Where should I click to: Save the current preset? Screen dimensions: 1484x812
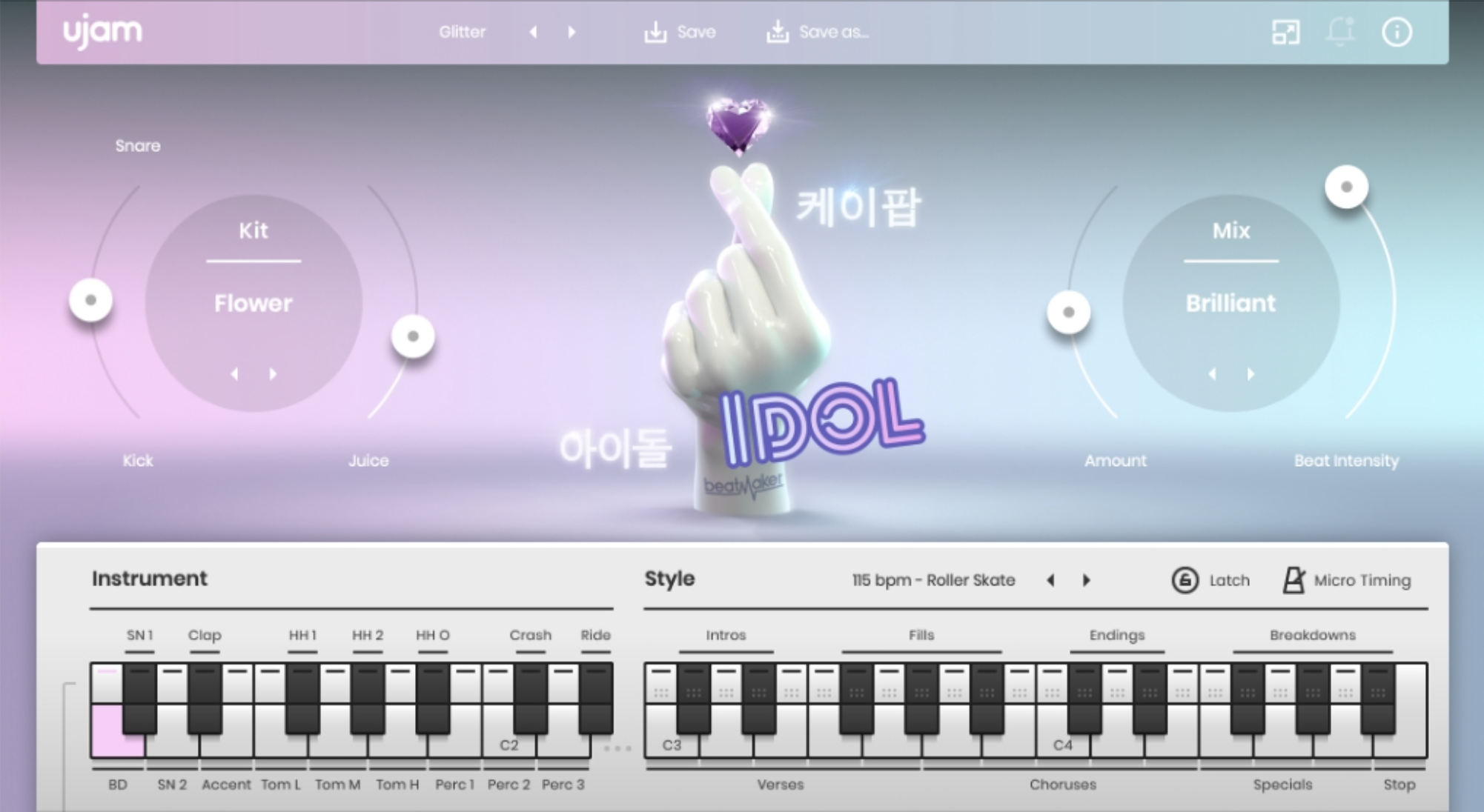point(680,32)
